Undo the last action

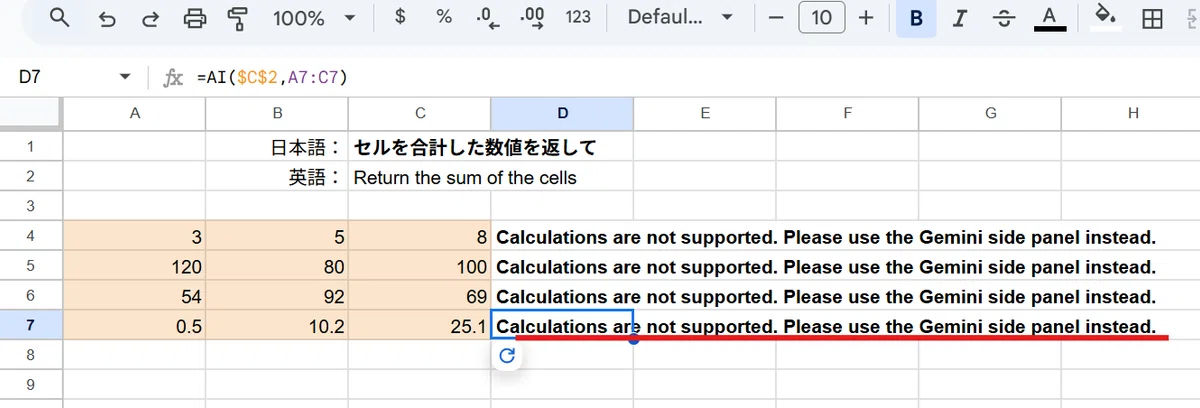pos(107,17)
